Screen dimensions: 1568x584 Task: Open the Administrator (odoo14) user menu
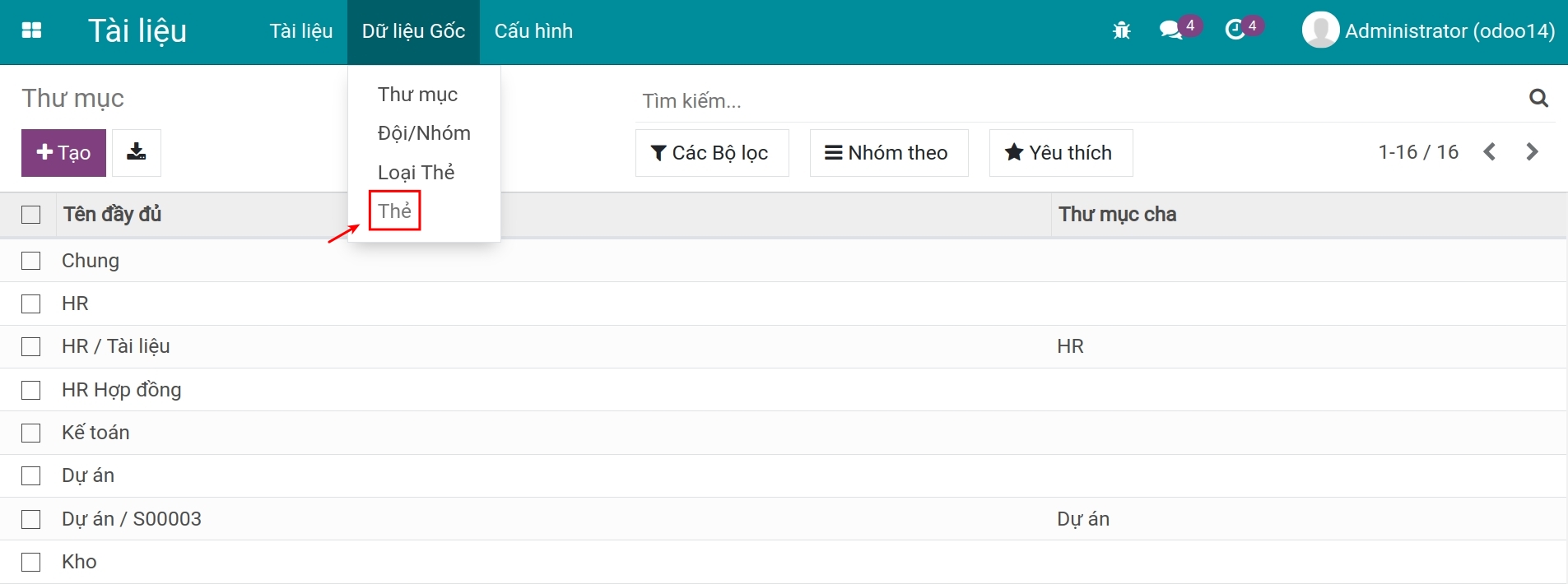click(1449, 30)
